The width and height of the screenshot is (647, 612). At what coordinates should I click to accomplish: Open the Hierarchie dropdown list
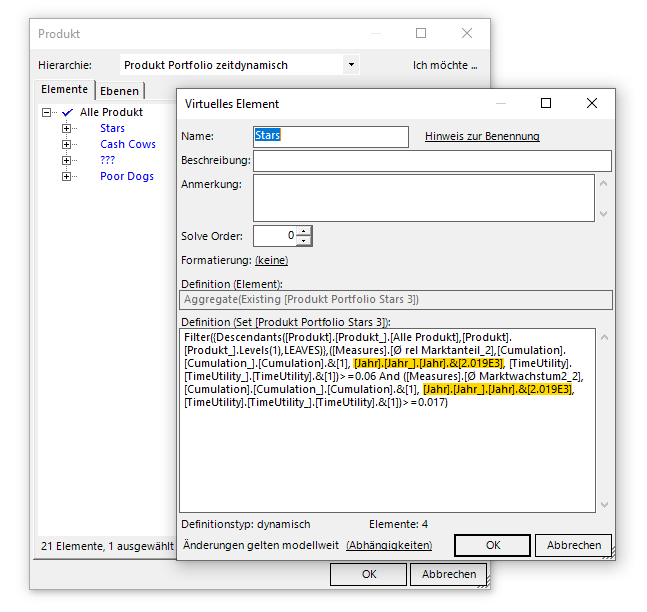350,65
